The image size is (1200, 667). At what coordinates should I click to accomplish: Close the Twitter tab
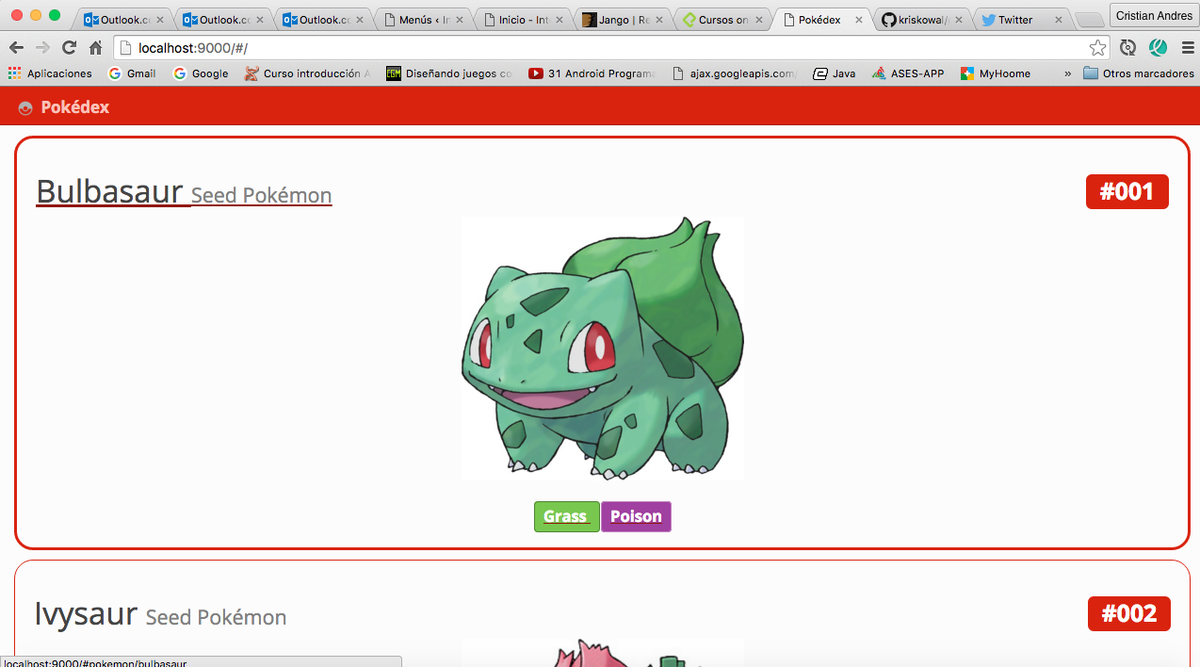tap(1058, 19)
